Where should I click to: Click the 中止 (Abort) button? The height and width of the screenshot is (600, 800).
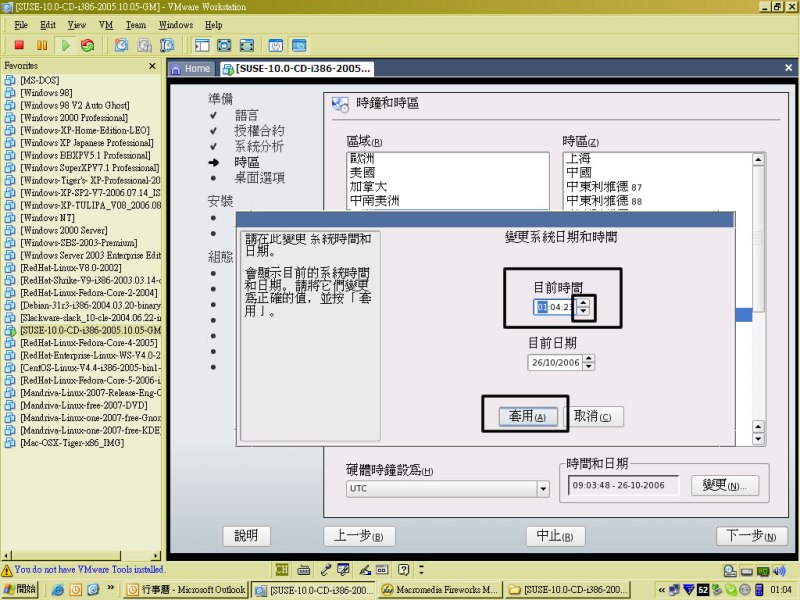pyautogui.click(x=555, y=536)
